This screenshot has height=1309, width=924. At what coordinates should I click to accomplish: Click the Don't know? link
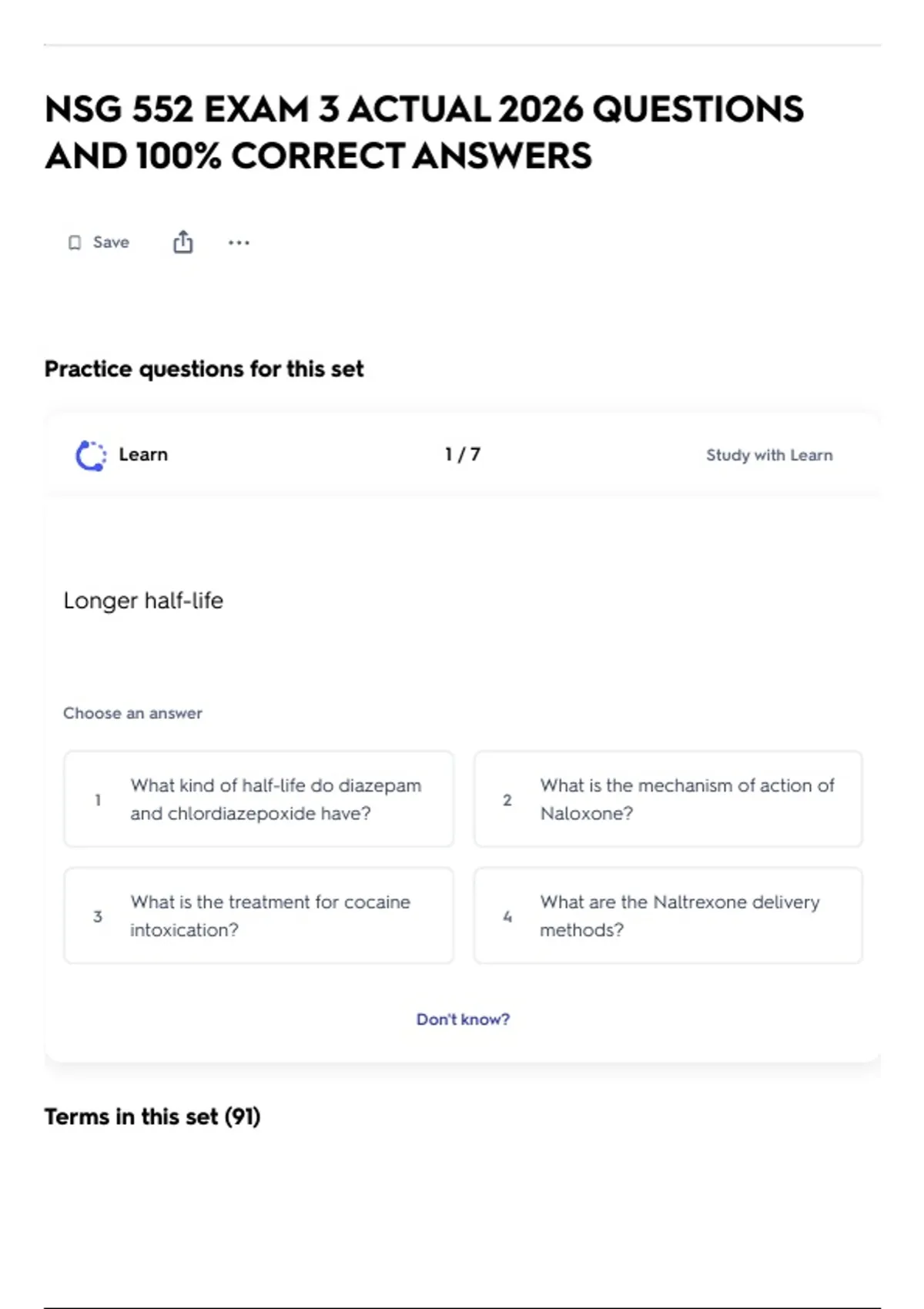463,1019
